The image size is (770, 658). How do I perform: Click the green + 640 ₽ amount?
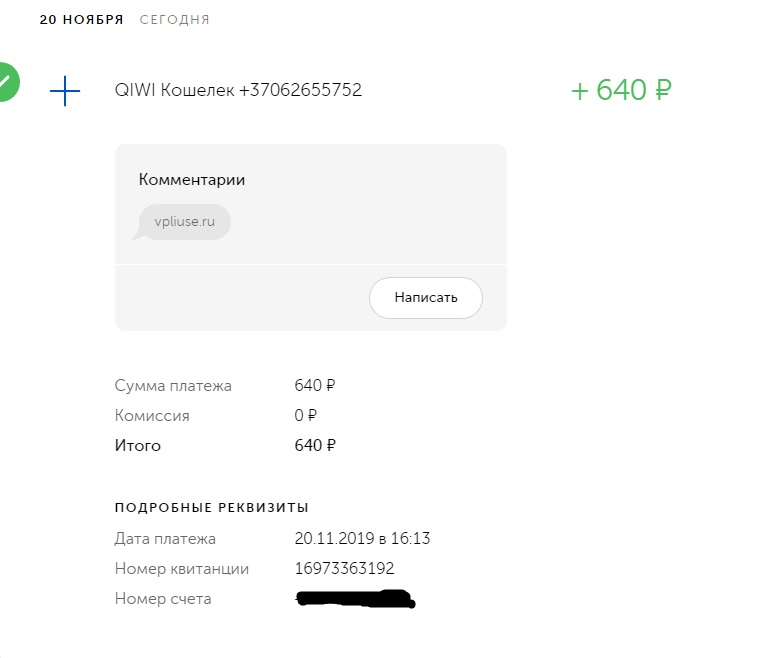pos(621,90)
